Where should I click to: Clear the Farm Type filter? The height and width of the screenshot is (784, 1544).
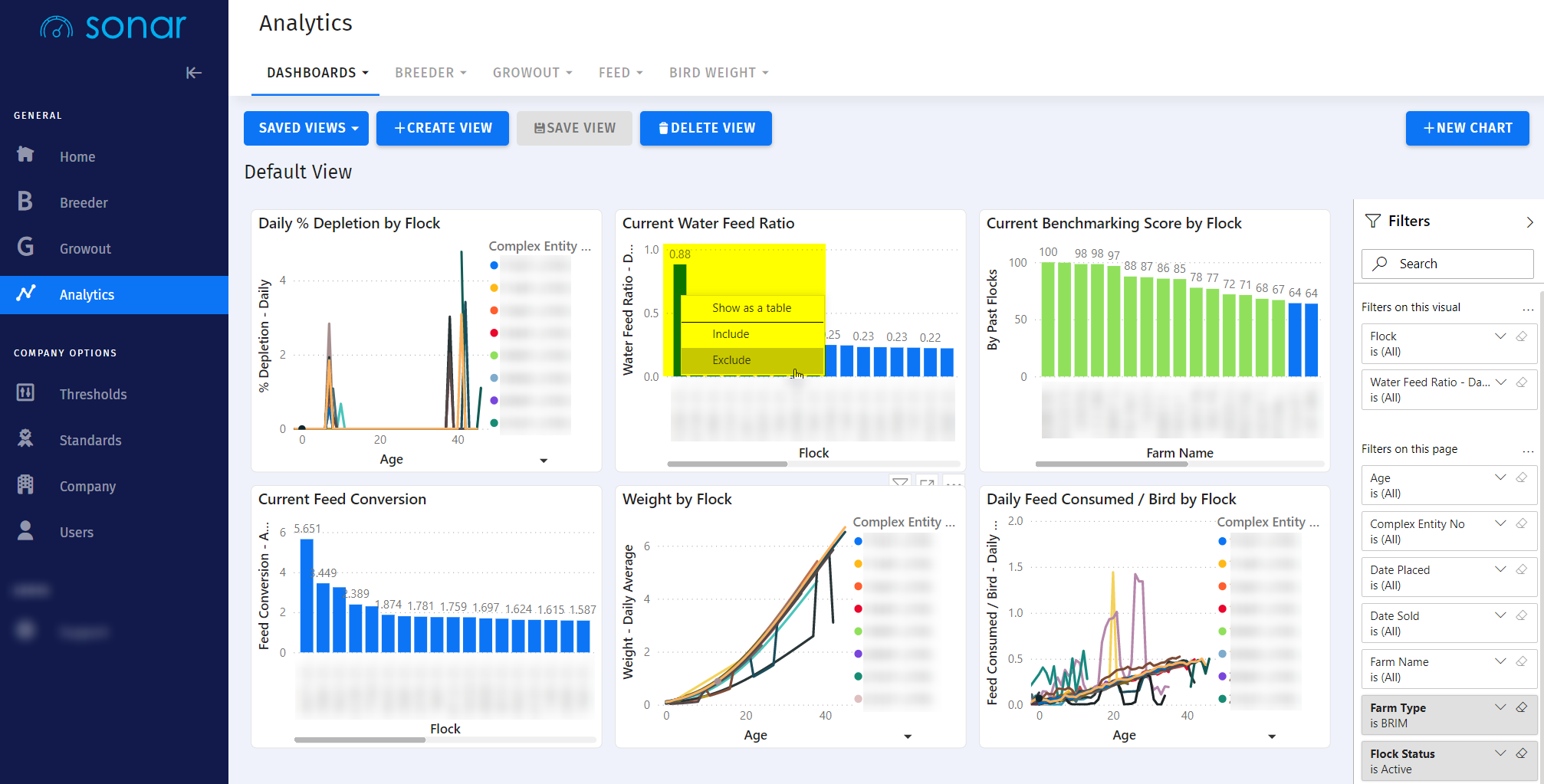1522,707
